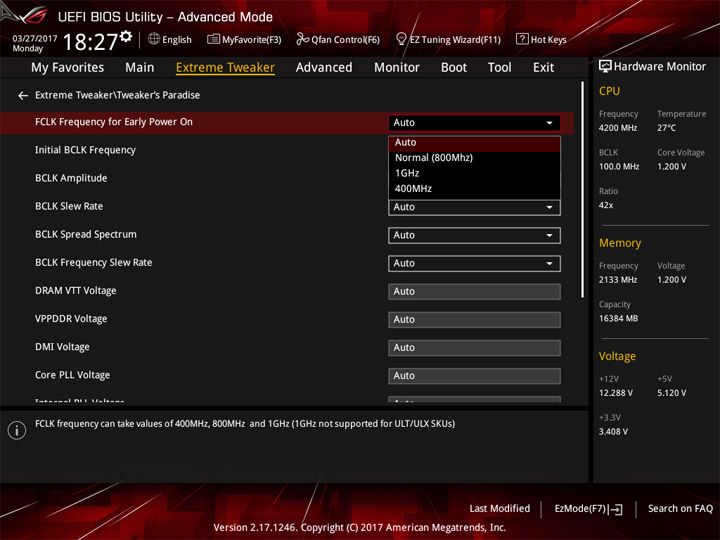Viewport: 720px width, 540px height.
Task: Switch to EzMode(F7)
Action: [x=588, y=509]
